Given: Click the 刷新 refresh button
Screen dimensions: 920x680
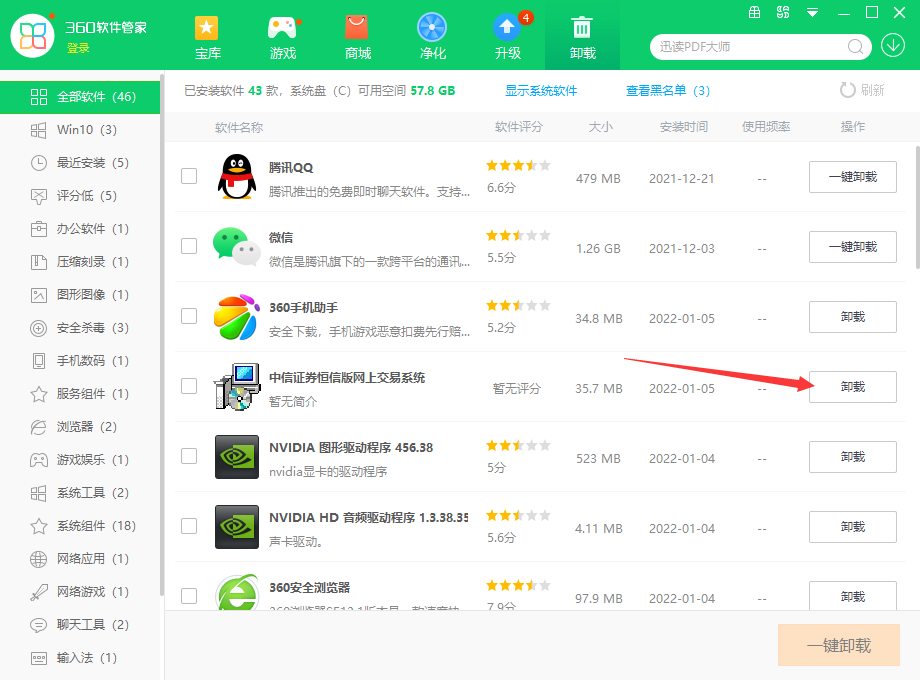Looking at the screenshot, I should (x=862, y=90).
